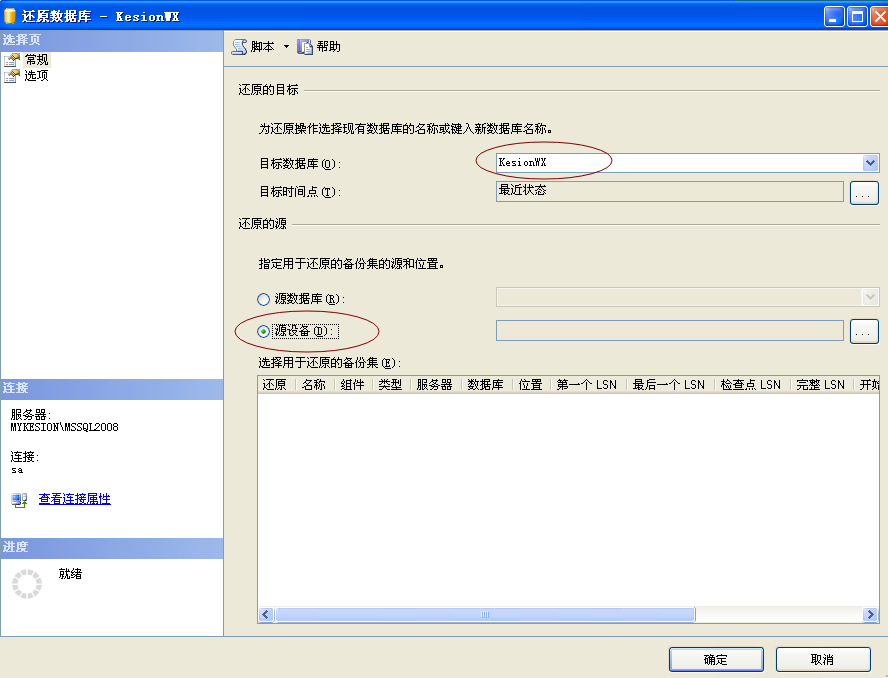The image size is (888, 678).
Task: Click the connection properties icon
Action: [20, 499]
